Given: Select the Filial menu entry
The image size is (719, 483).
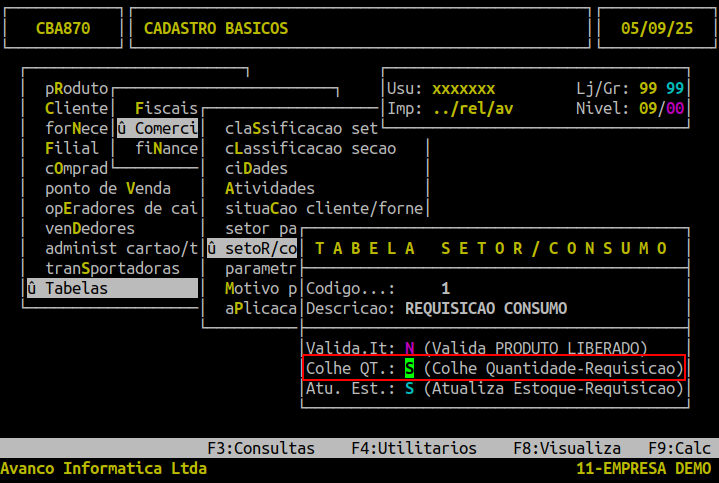Looking at the screenshot, I should (x=72, y=149).
